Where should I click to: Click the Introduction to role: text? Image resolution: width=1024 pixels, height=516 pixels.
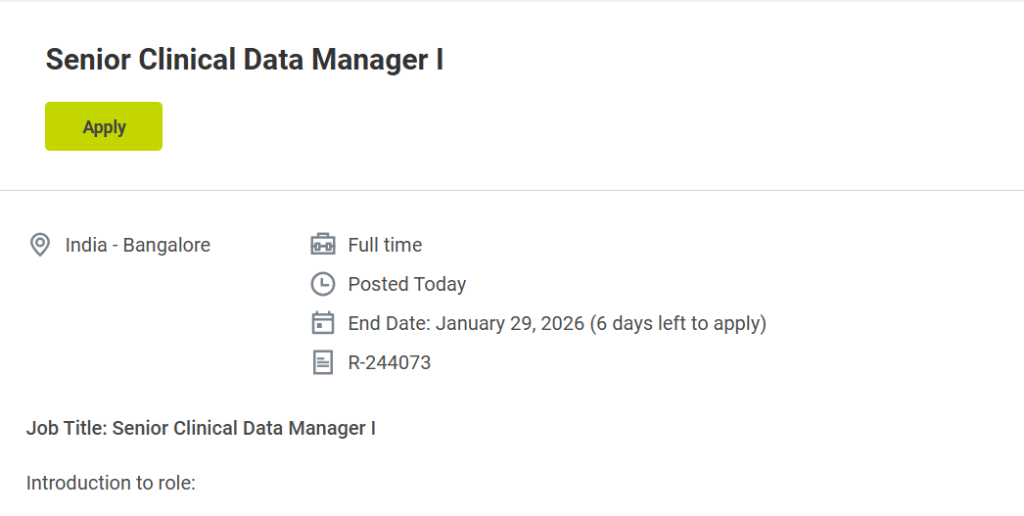(x=111, y=483)
